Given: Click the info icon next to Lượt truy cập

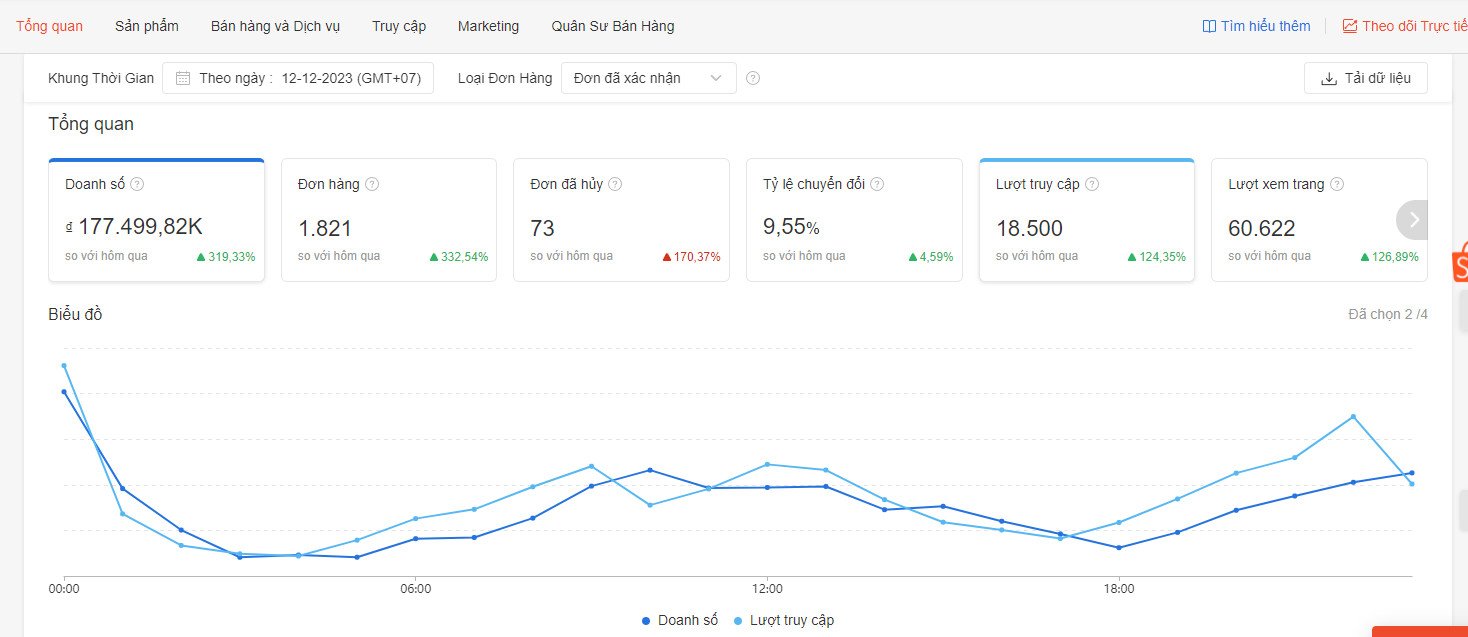Looking at the screenshot, I should 1092,184.
